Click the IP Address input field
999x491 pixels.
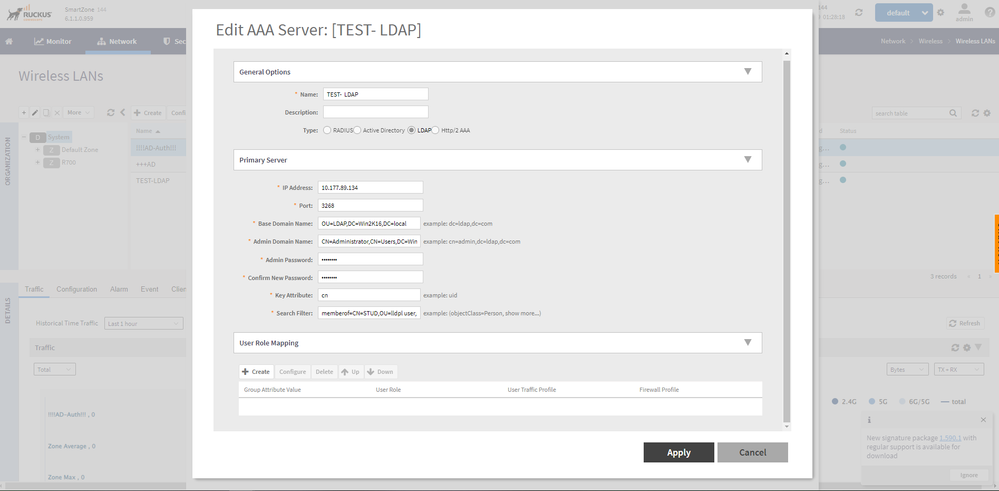[370, 187]
